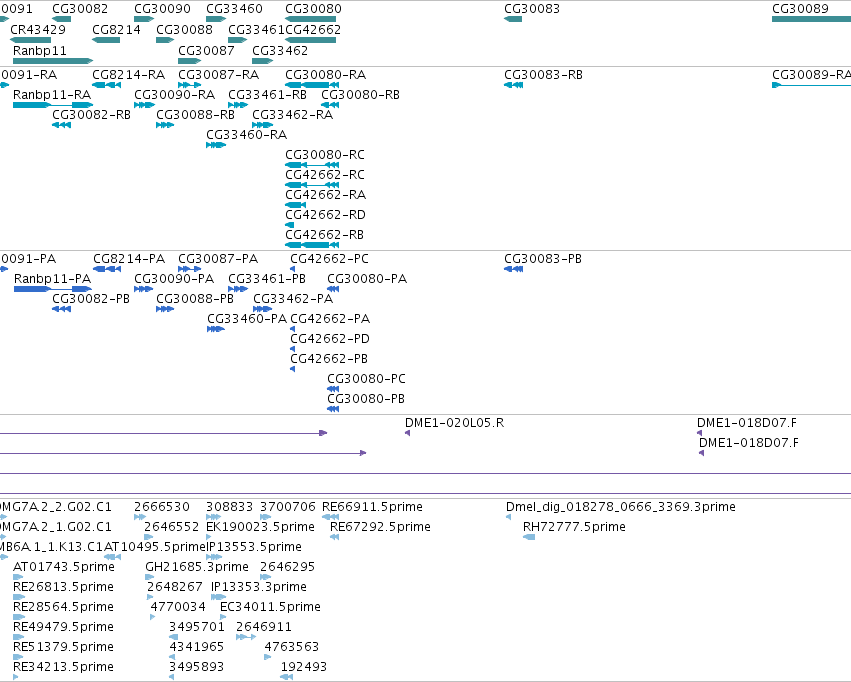This screenshot has width=851, height=682.
Task: Select feature 4341965
Action: [196, 647]
